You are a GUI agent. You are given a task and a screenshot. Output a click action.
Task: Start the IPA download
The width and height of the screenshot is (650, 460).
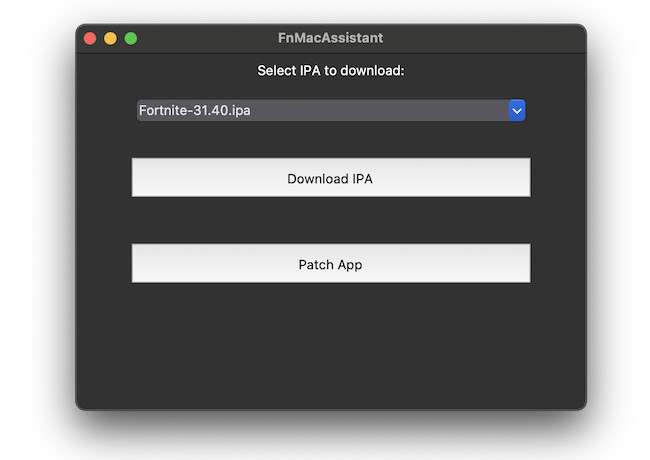pyautogui.click(x=331, y=178)
